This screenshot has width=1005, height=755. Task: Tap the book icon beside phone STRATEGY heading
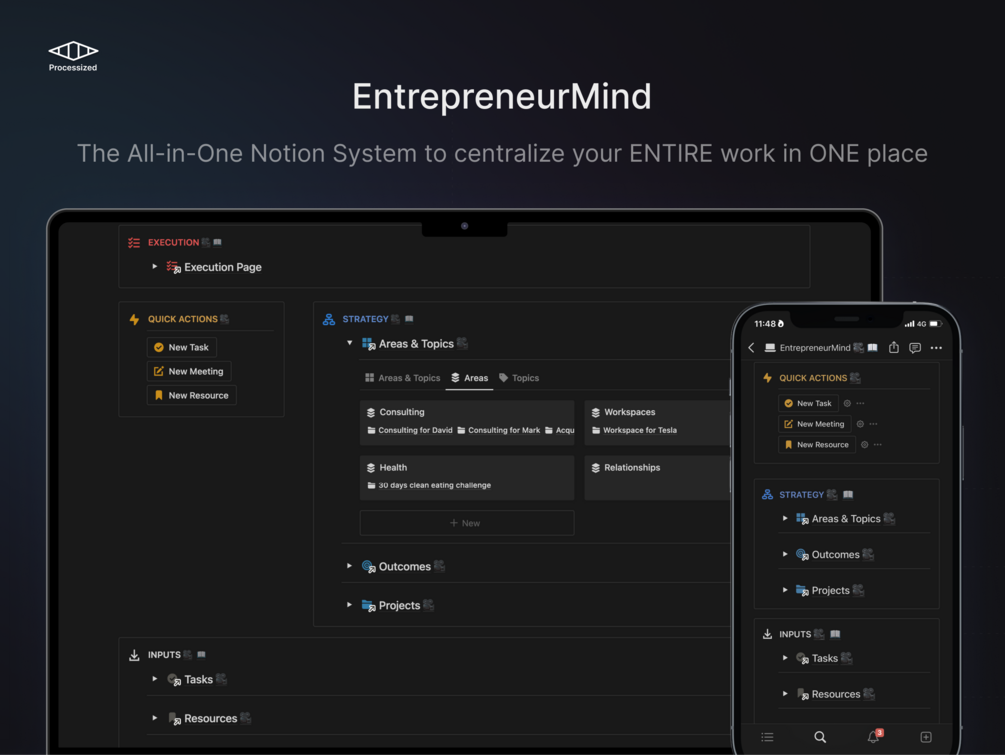[848, 495]
